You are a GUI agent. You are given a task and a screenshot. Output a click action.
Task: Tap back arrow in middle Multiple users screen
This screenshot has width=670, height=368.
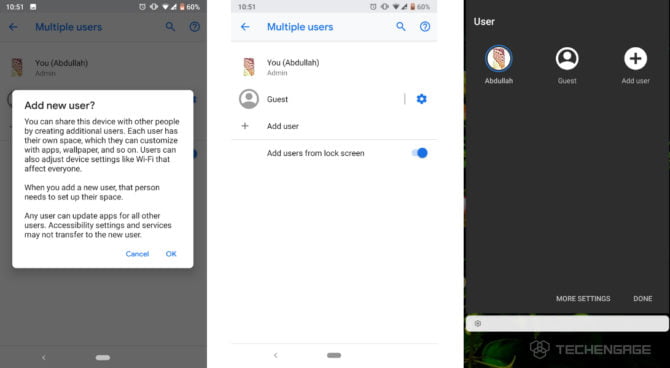[245, 27]
